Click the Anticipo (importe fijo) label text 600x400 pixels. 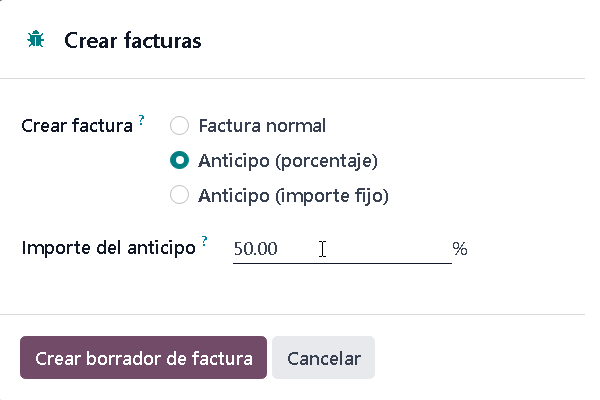pyautogui.click(x=293, y=196)
